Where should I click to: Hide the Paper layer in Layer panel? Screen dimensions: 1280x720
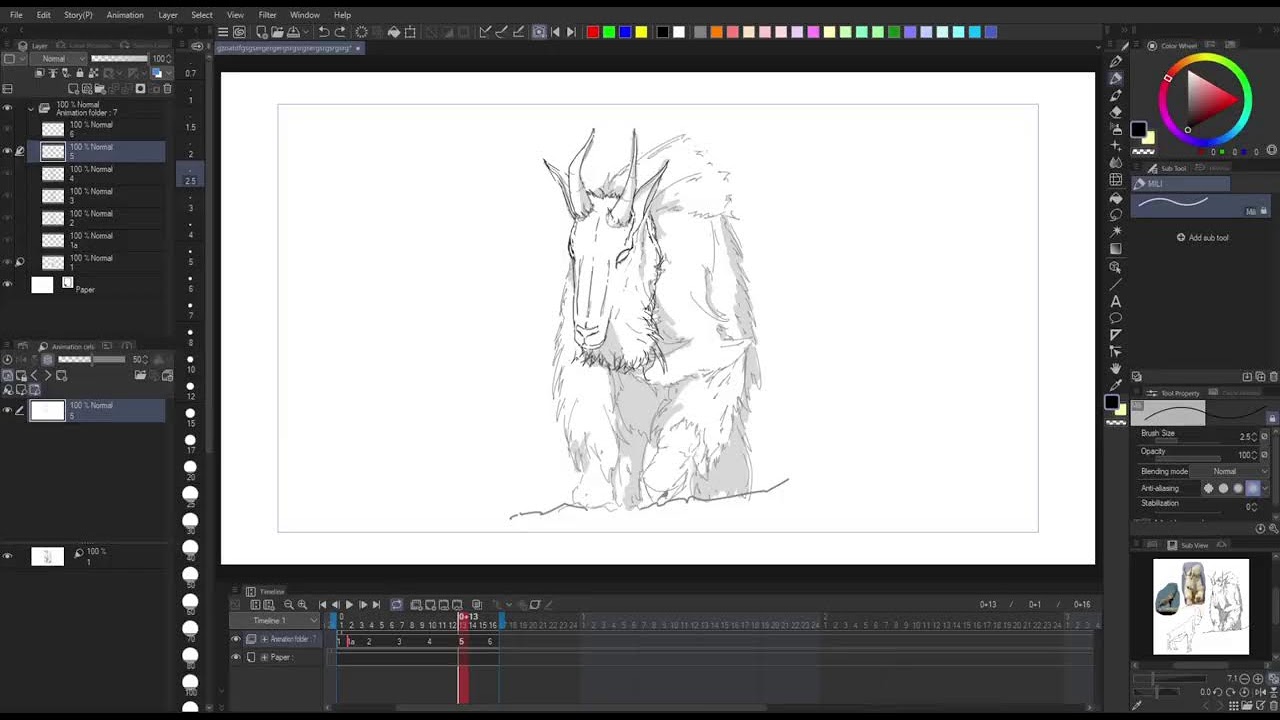(x=7, y=285)
